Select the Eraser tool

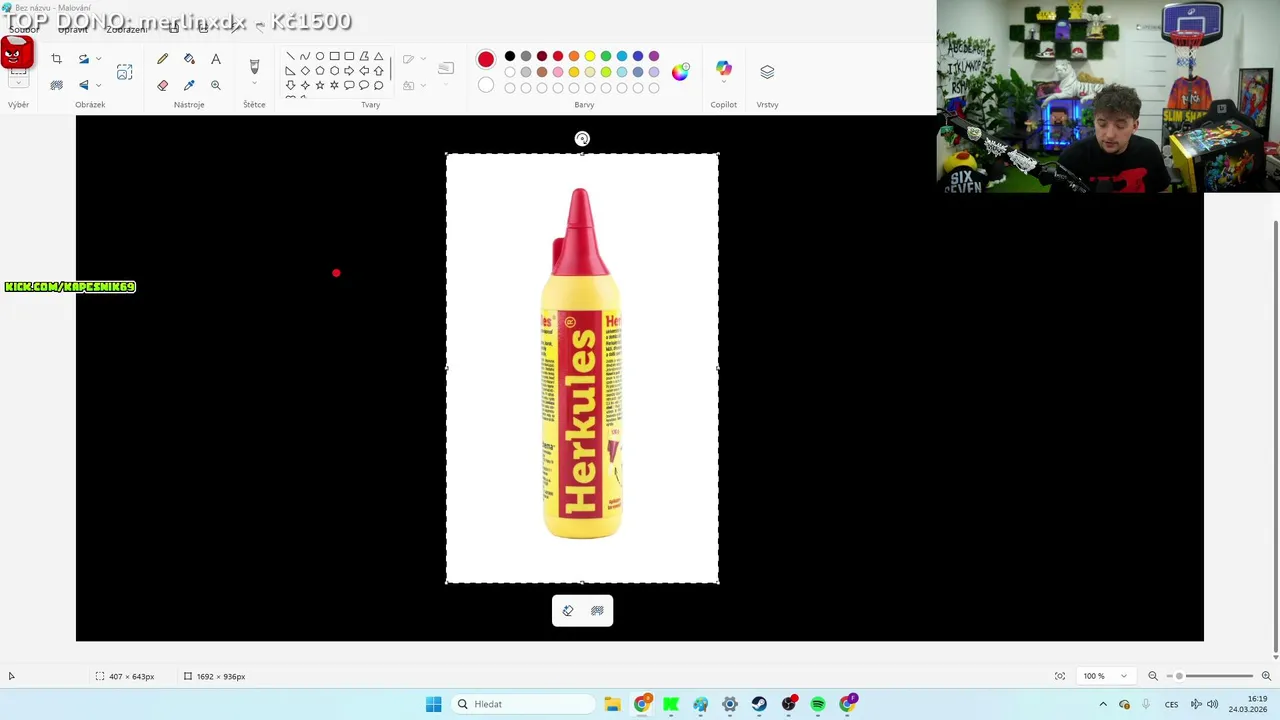point(162,85)
